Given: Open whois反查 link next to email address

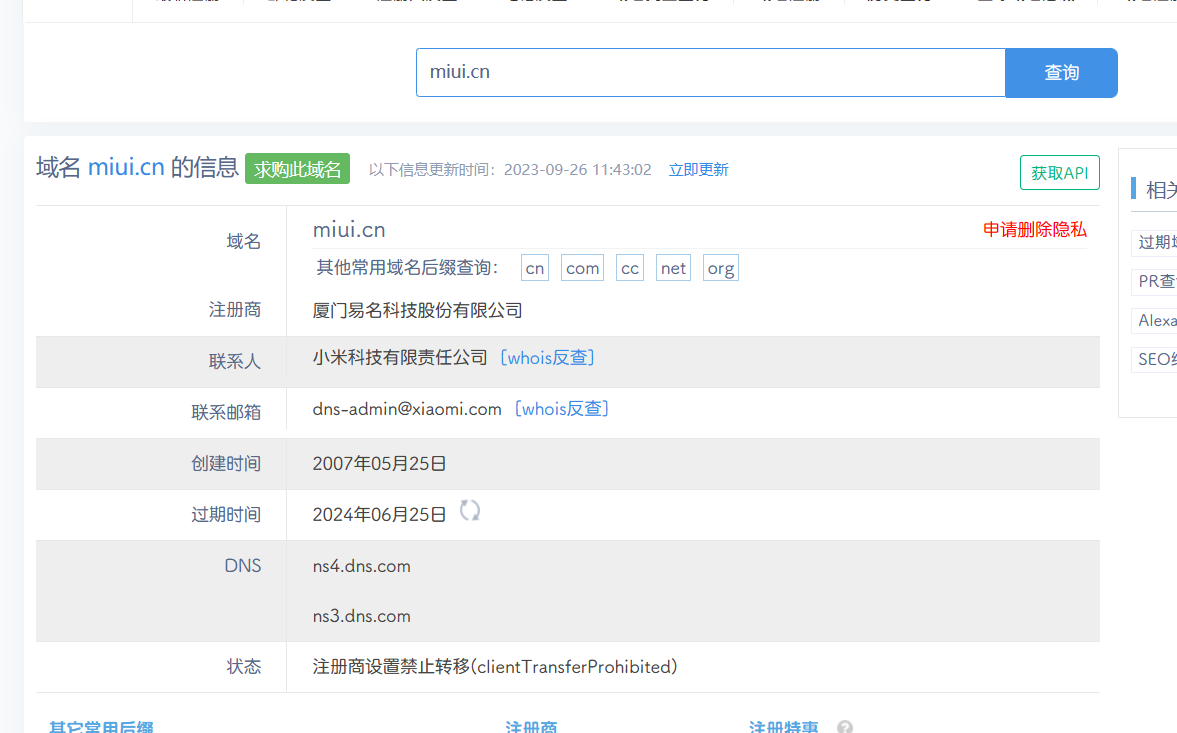Looking at the screenshot, I should coord(561,409).
